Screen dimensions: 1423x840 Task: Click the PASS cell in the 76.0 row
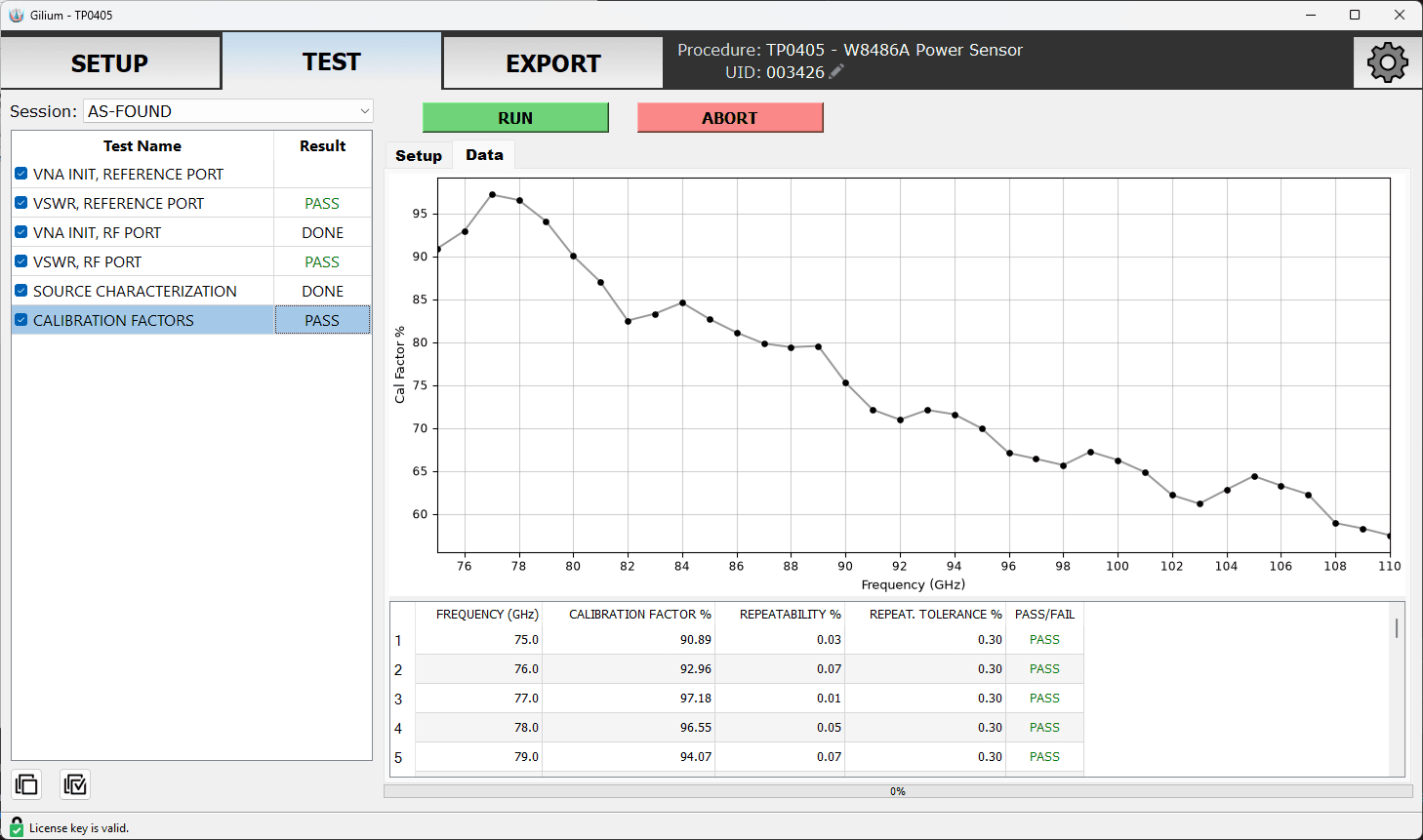point(1044,669)
